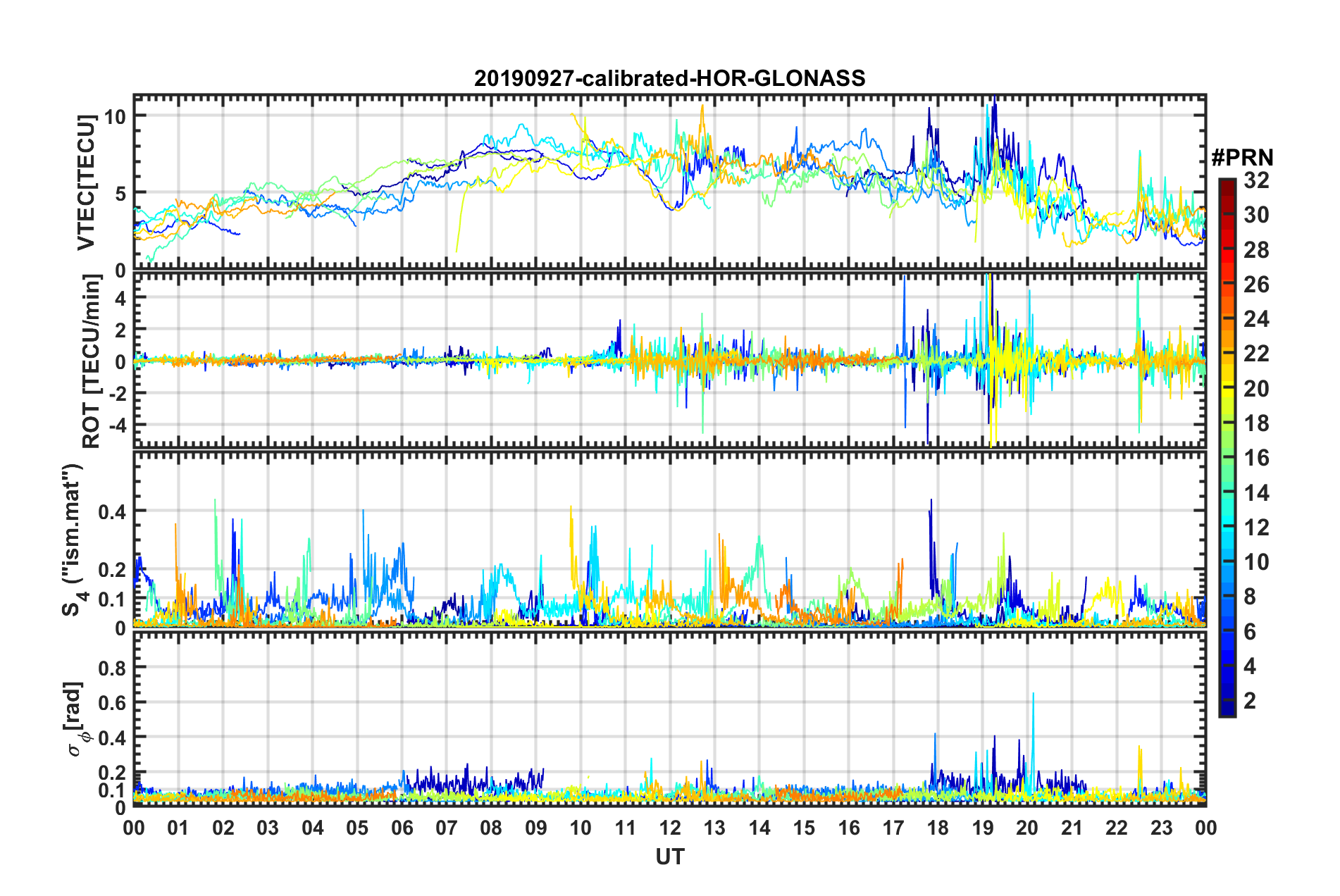The height and width of the screenshot is (896, 1340).
Task: Click the UT x-axis label
Action: [669, 857]
